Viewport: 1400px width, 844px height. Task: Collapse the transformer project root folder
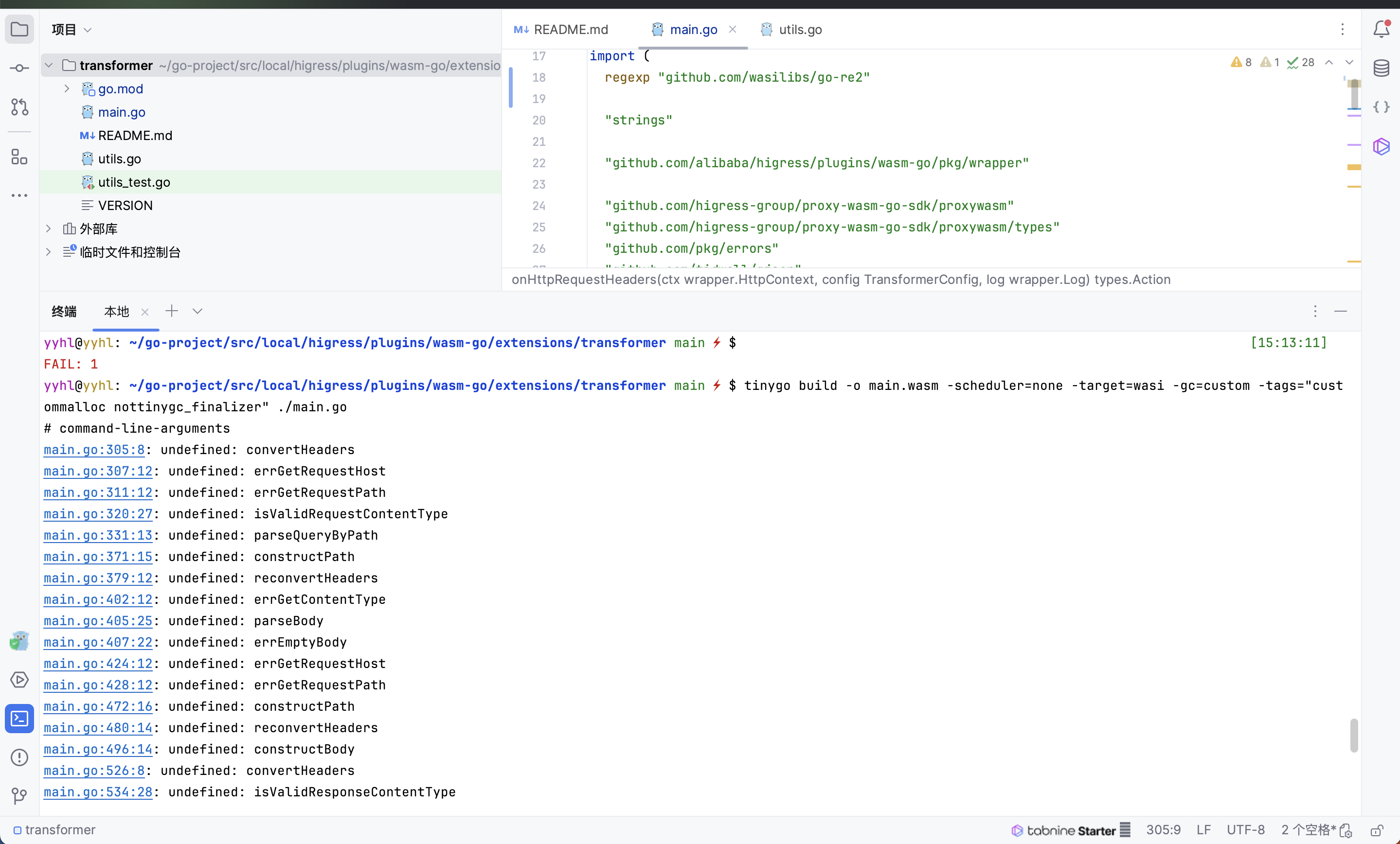click(x=49, y=65)
